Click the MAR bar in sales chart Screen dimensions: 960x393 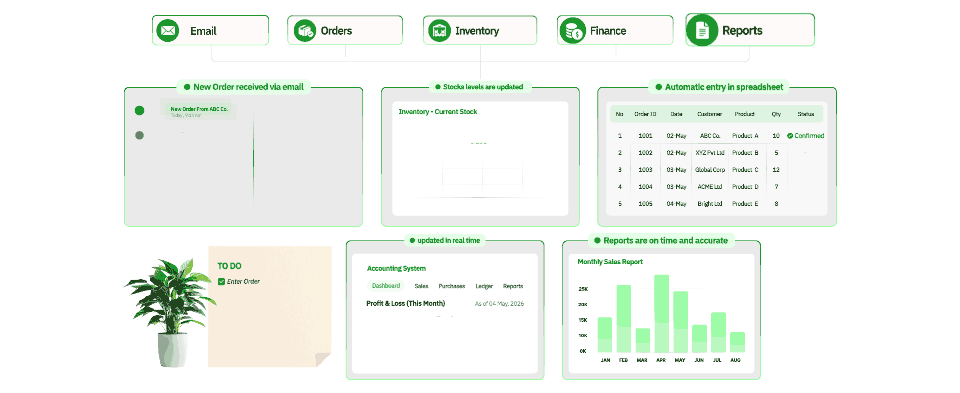click(x=643, y=340)
